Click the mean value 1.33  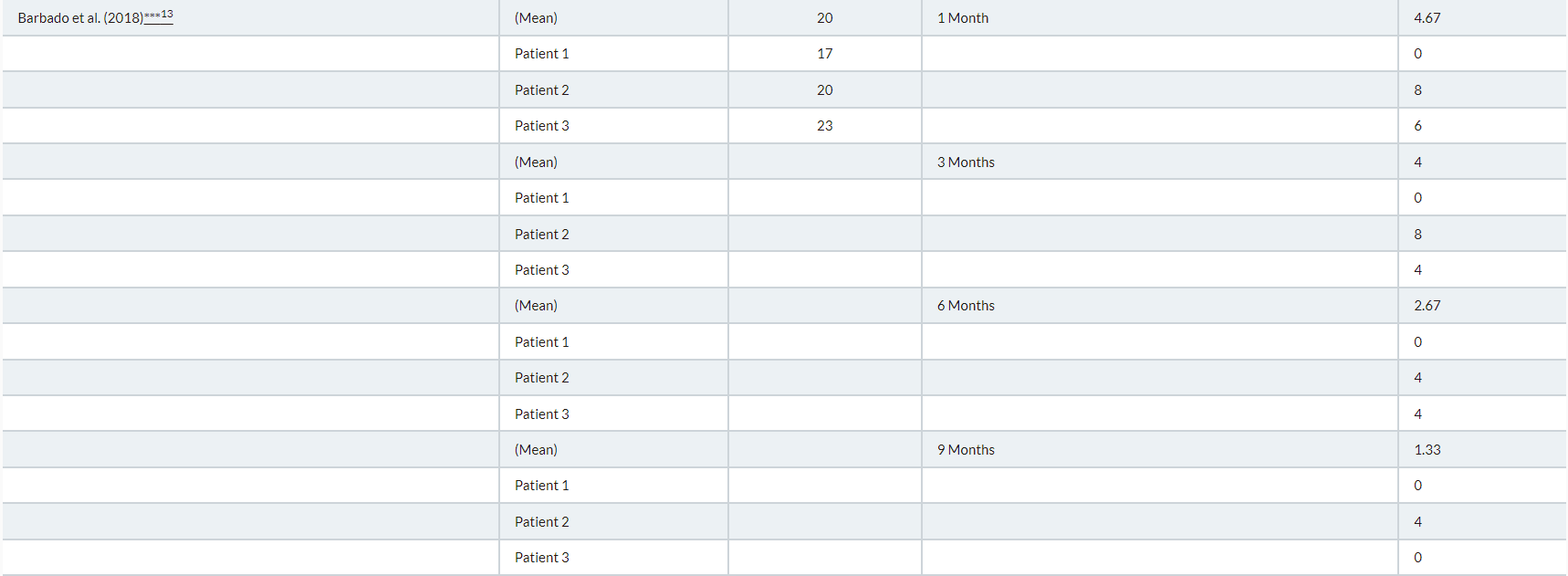[x=1427, y=450]
